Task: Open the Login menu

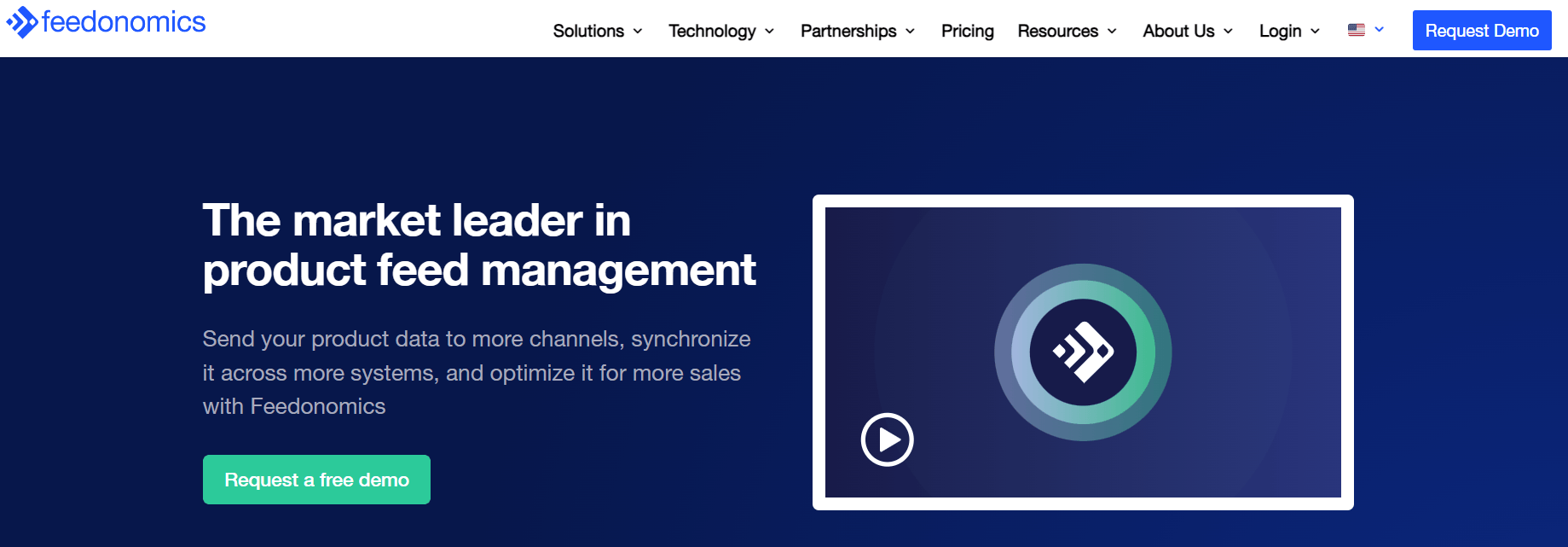Action: [x=1281, y=31]
